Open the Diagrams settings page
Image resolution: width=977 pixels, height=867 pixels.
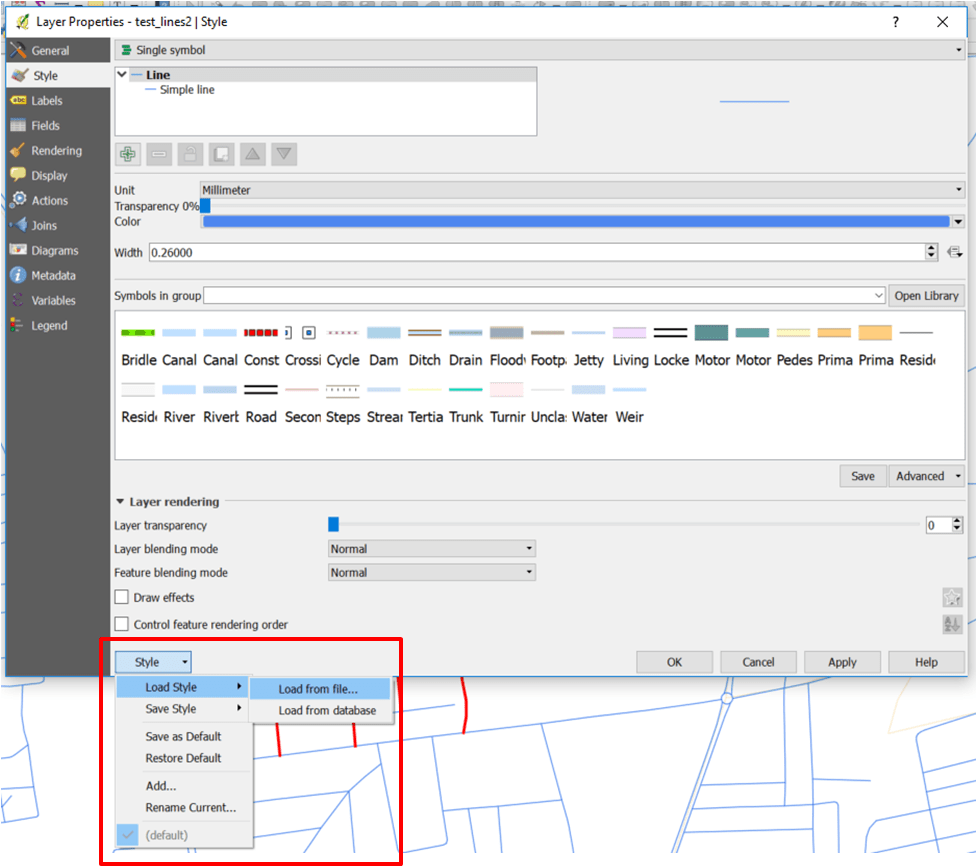[x=57, y=250]
